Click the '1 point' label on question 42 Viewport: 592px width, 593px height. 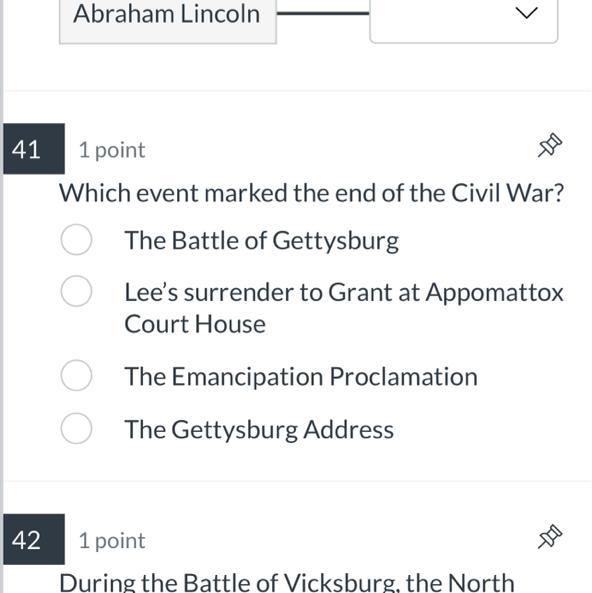pyautogui.click(x=112, y=541)
